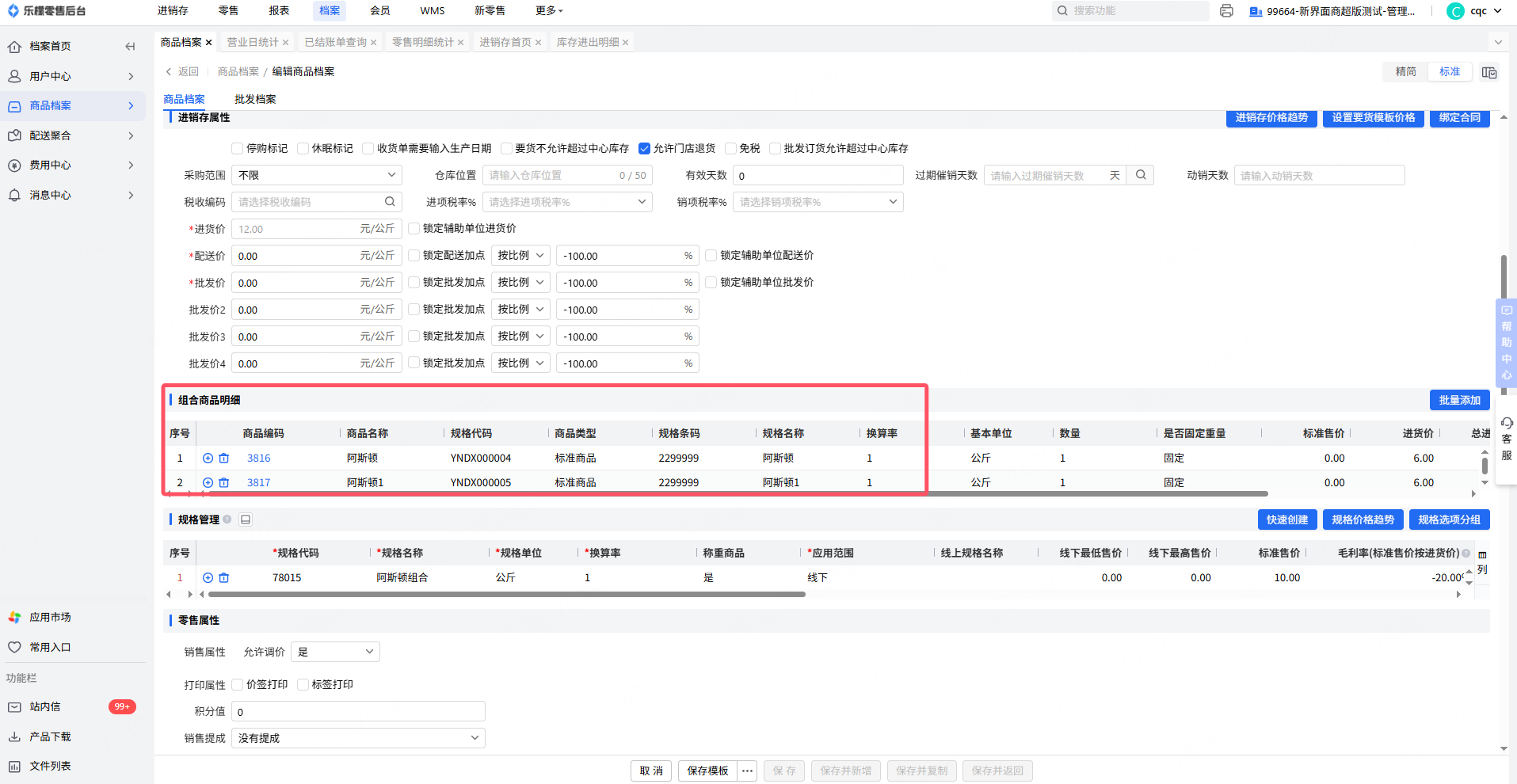The height and width of the screenshot is (784, 1517).
Task: Open the 销售提成 dropdown
Action: coord(358,738)
